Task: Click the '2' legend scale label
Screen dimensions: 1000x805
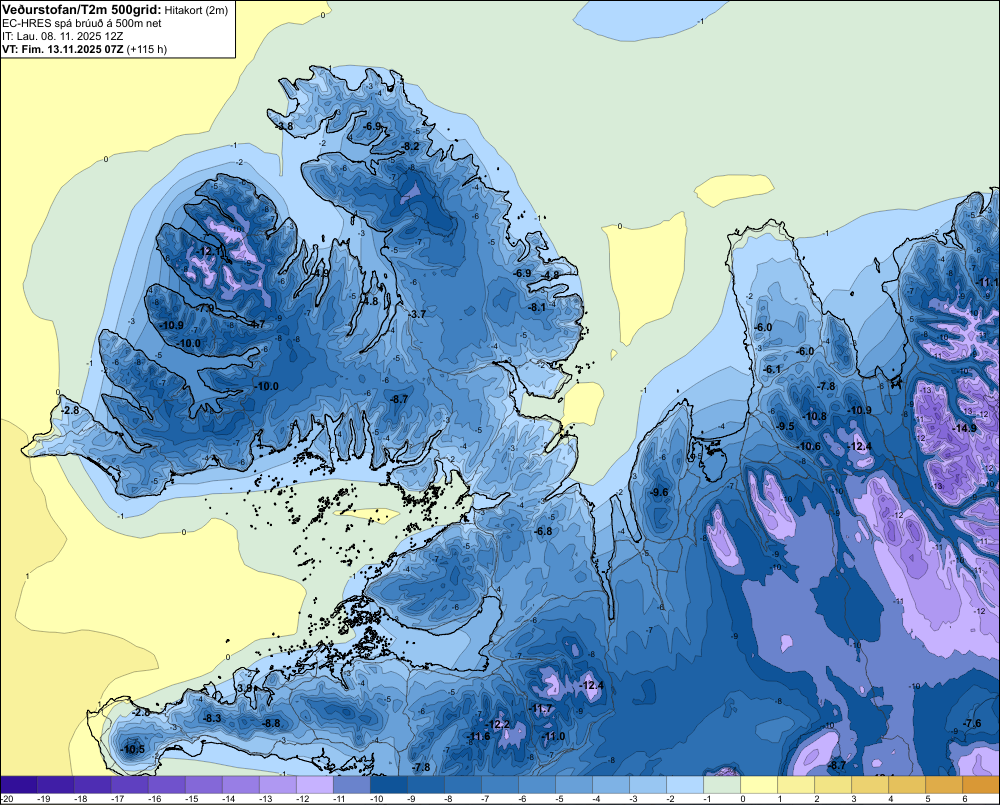Action: pyautogui.click(x=817, y=799)
